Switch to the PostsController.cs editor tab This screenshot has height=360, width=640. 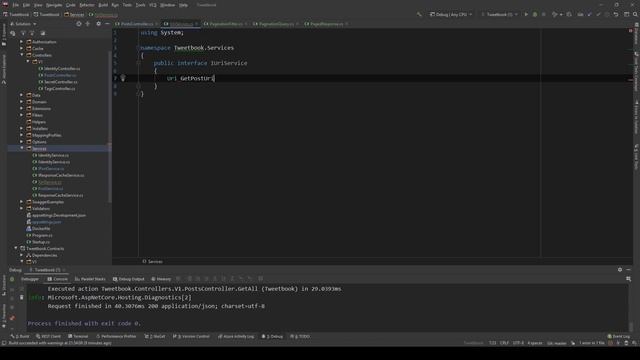tap(137, 24)
